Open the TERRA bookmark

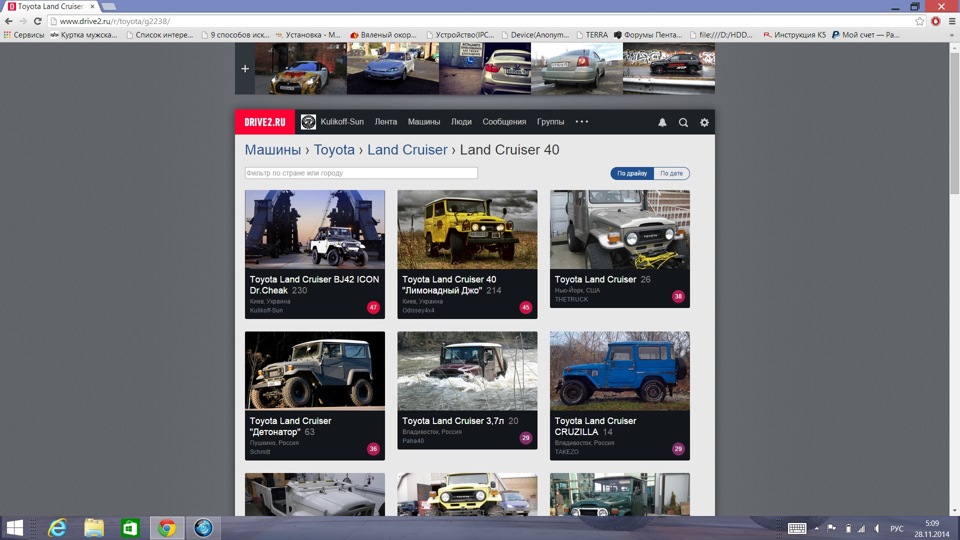[x=591, y=35]
